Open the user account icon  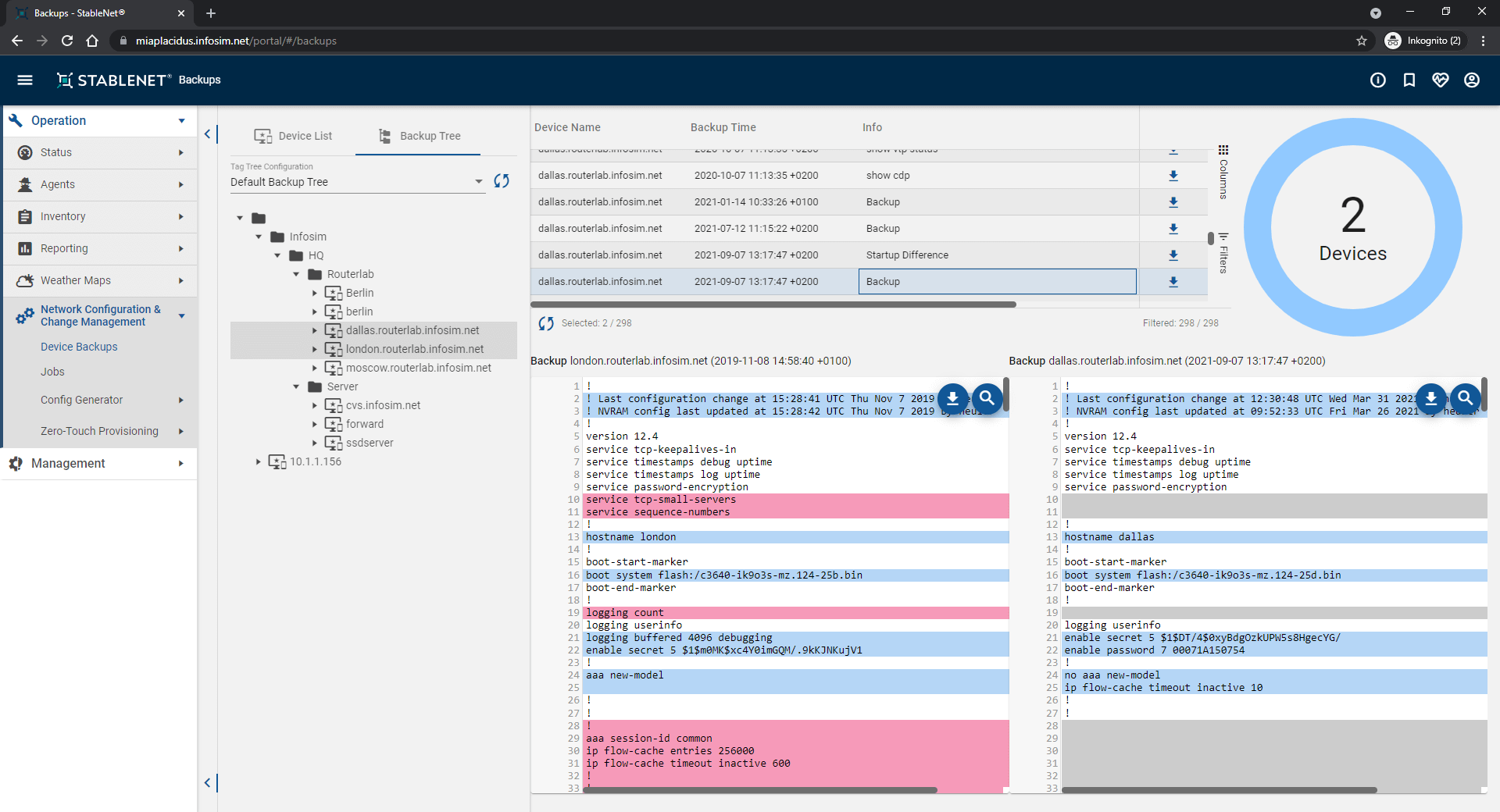point(1472,80)
